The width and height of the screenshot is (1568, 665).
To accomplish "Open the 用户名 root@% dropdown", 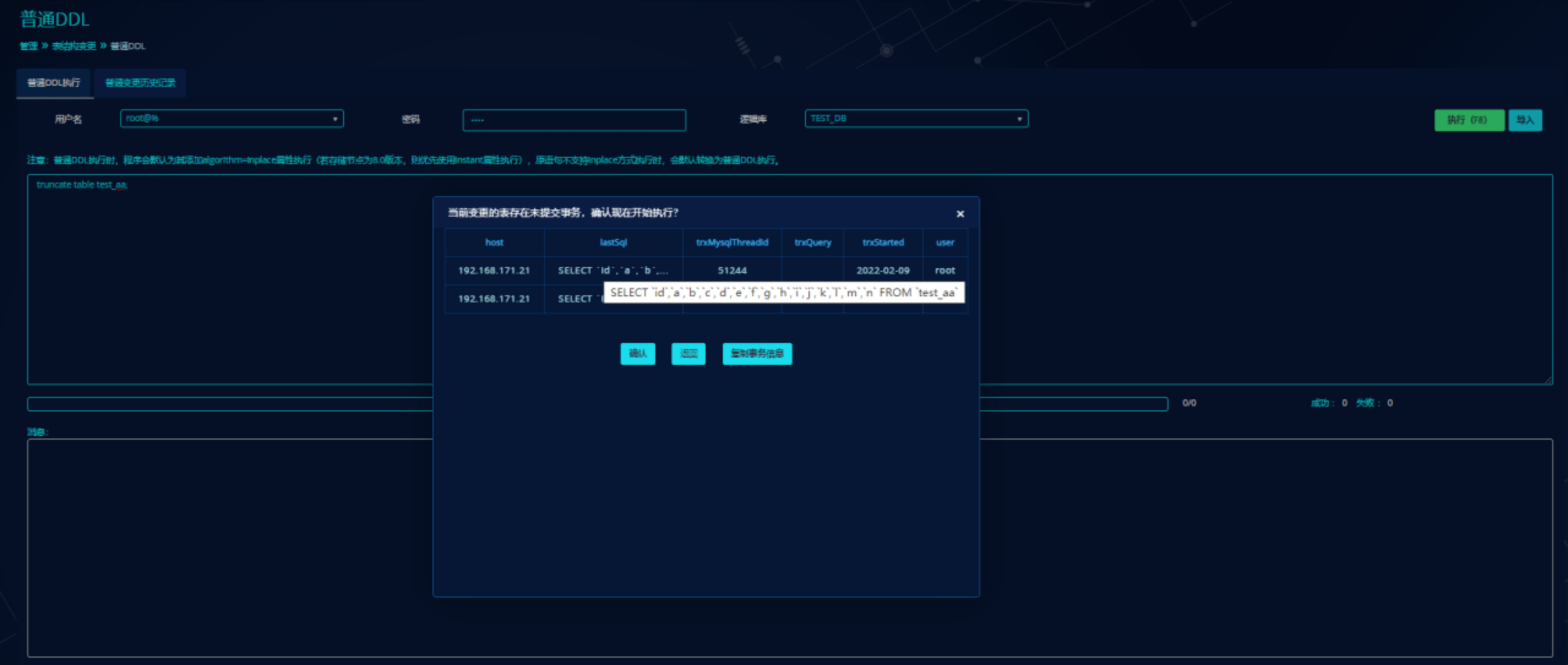I will point(232,118).
